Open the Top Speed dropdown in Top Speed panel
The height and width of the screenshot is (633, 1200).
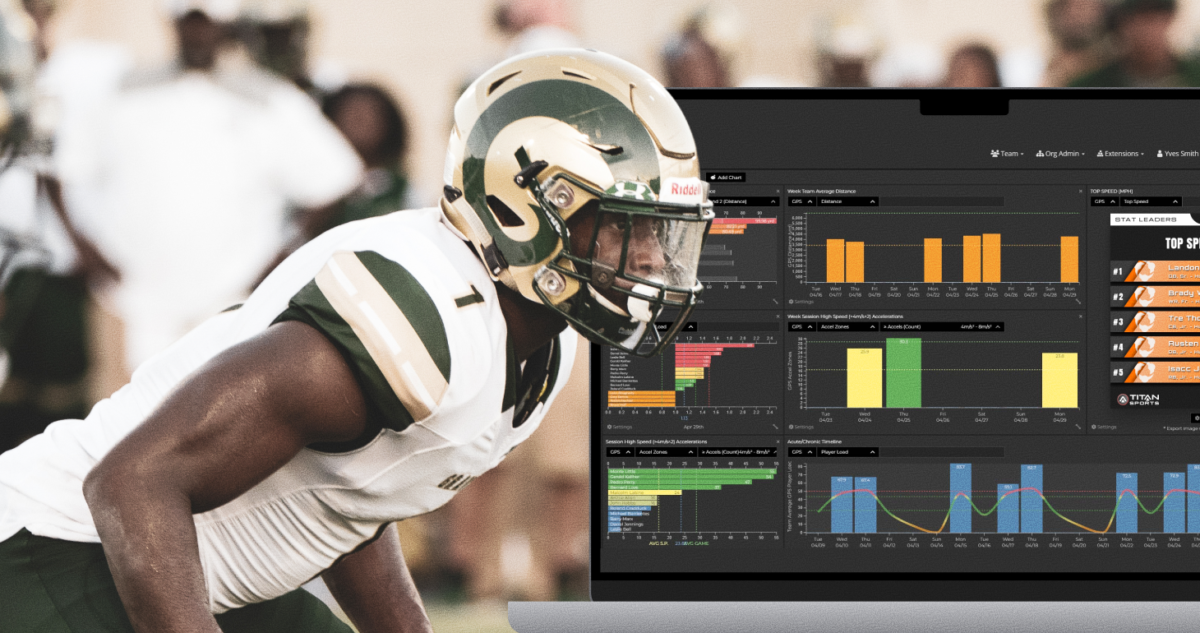tap(1148, 201)
